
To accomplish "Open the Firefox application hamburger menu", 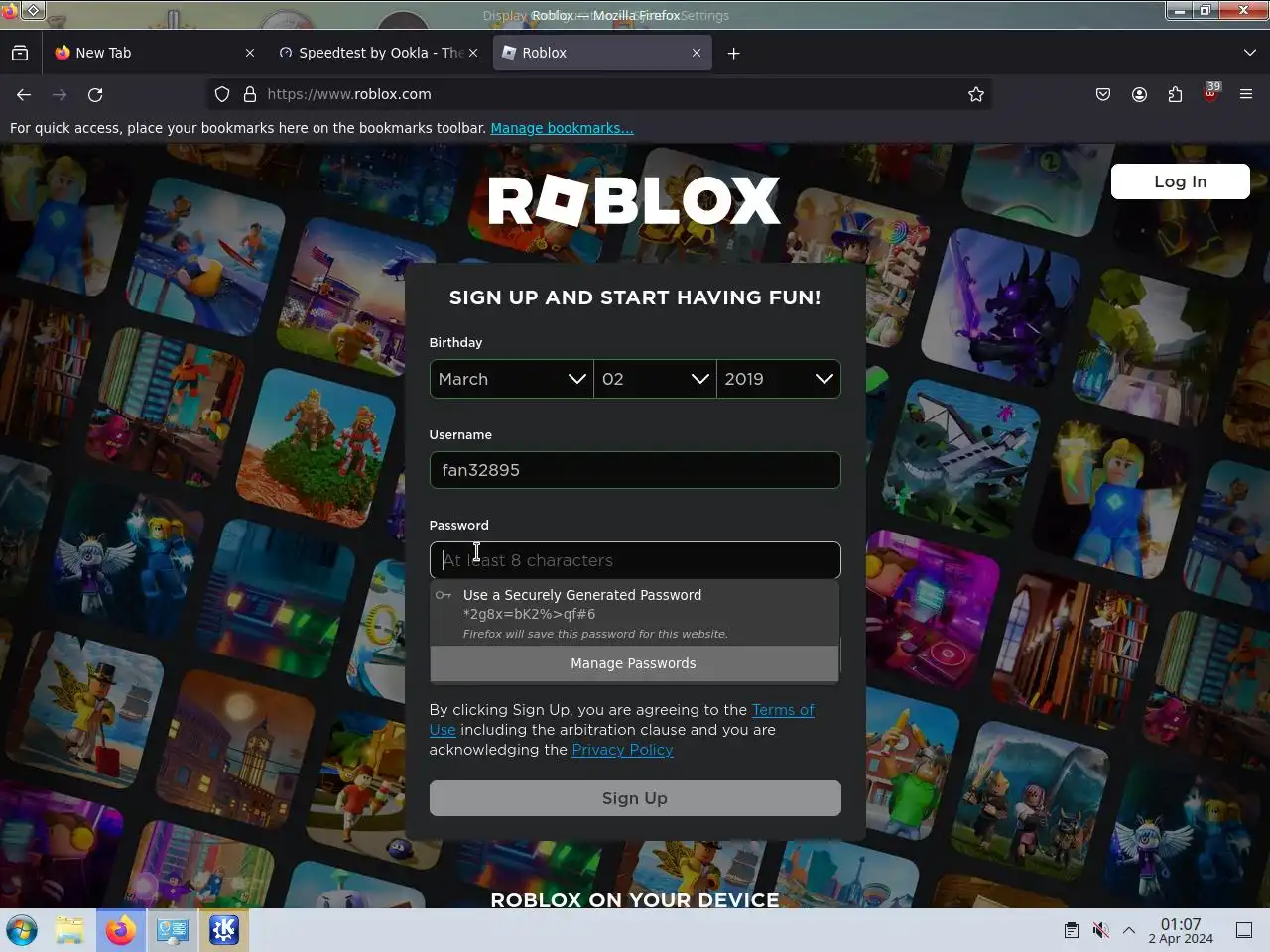I will tap(1246, 94).
